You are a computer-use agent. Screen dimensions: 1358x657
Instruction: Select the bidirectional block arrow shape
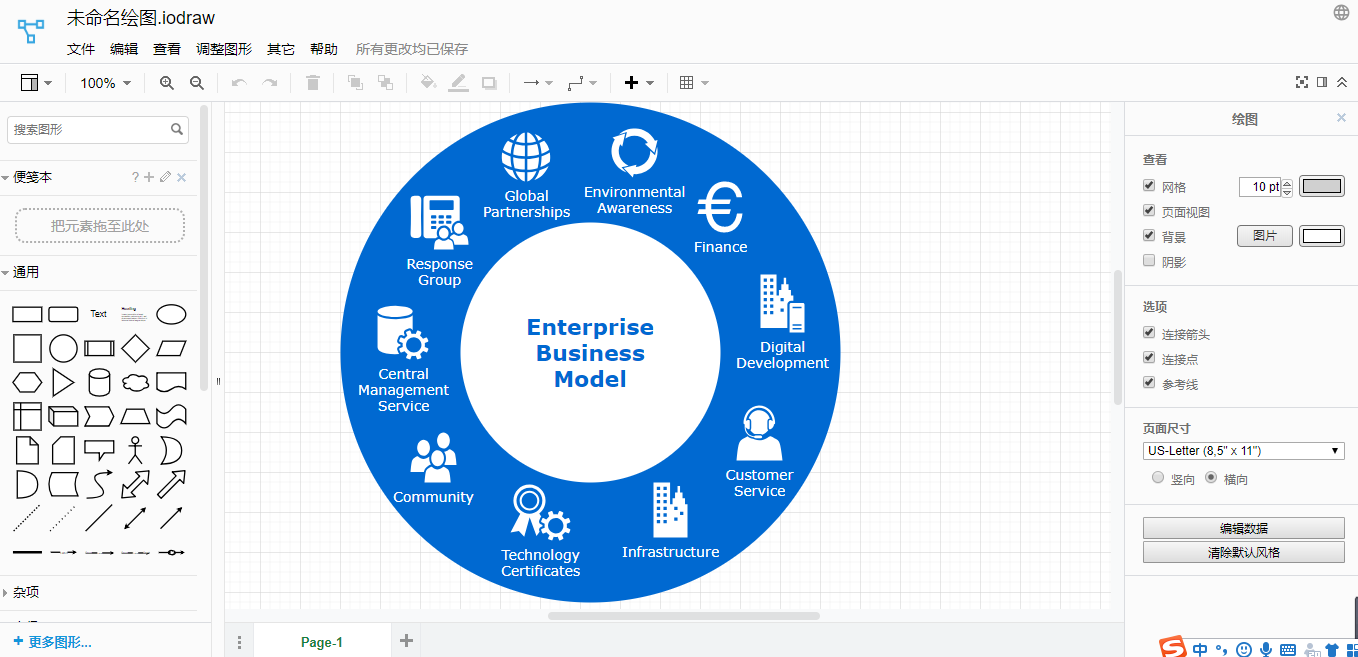click(135, 484)
